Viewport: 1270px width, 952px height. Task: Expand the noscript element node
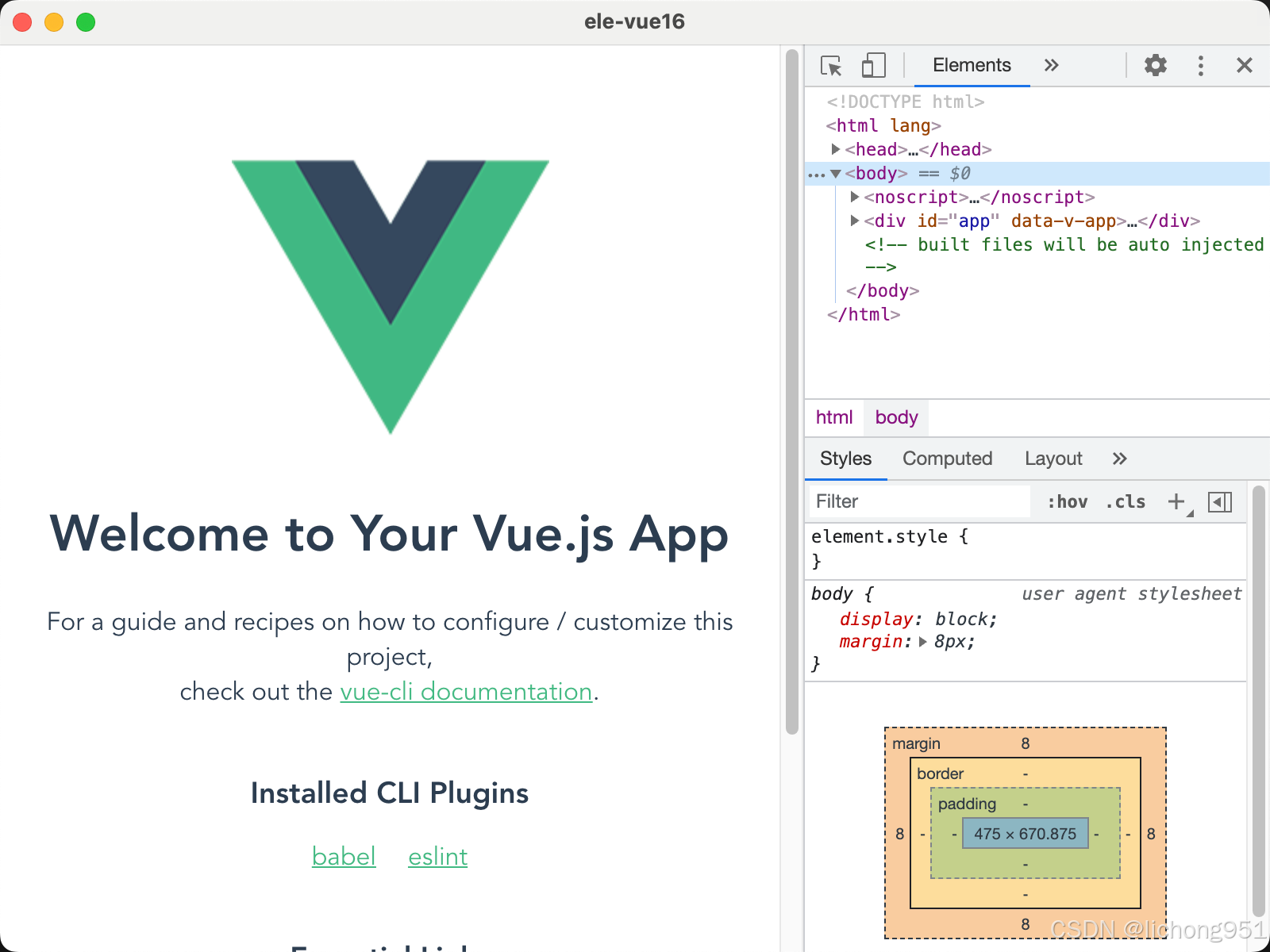(x=855, y=197)
